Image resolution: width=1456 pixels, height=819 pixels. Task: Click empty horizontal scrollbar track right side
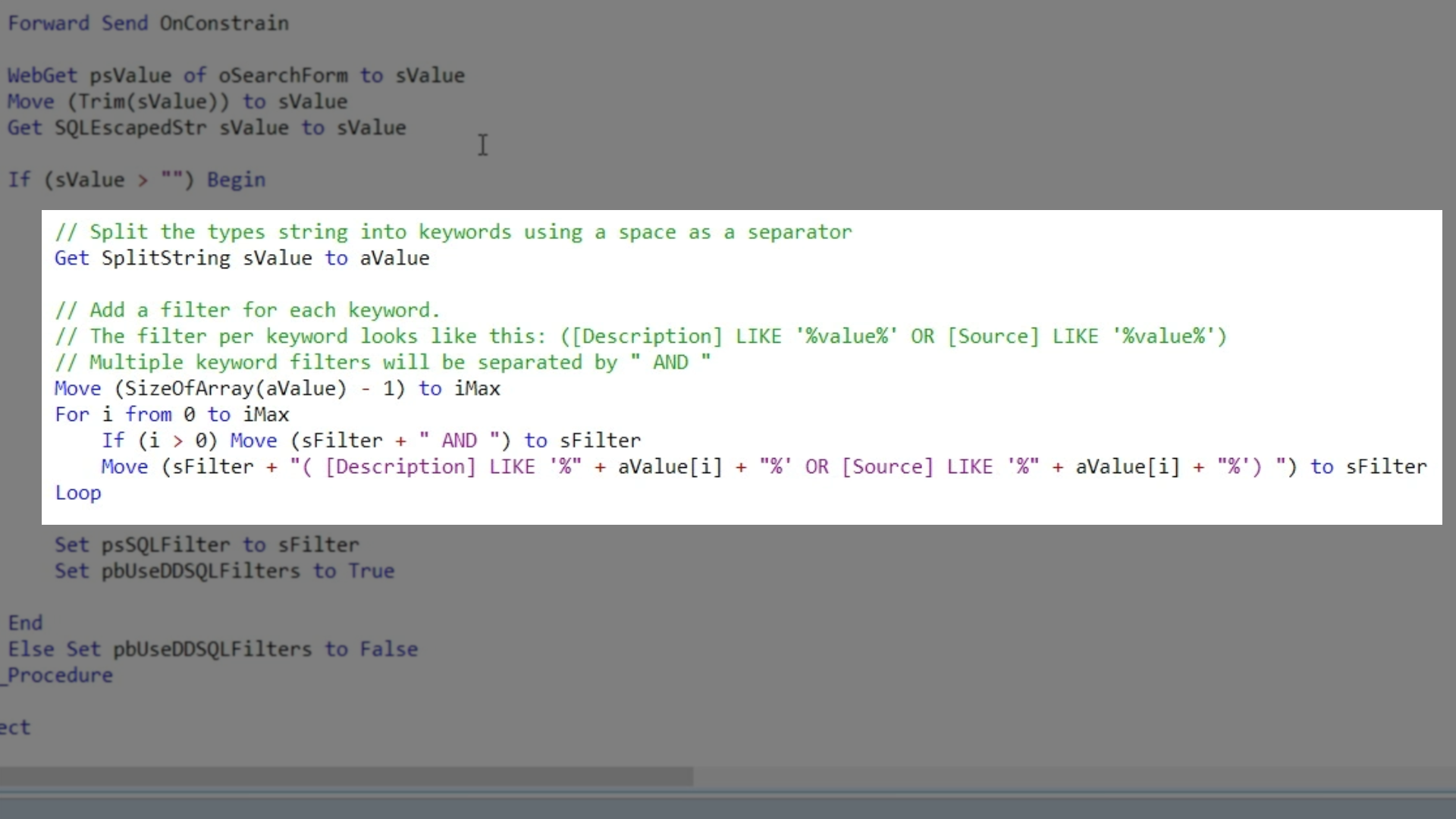point(1062,777)
